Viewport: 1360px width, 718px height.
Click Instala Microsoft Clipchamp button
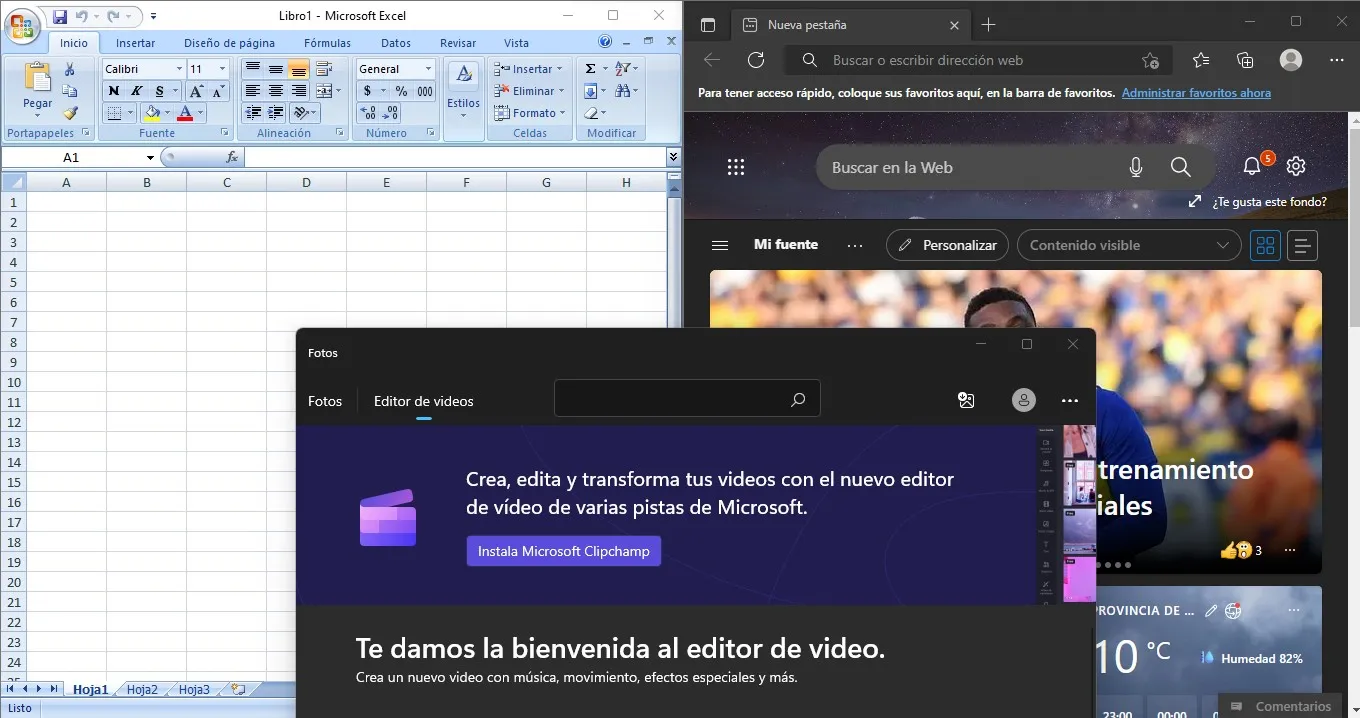coord(563,551)
